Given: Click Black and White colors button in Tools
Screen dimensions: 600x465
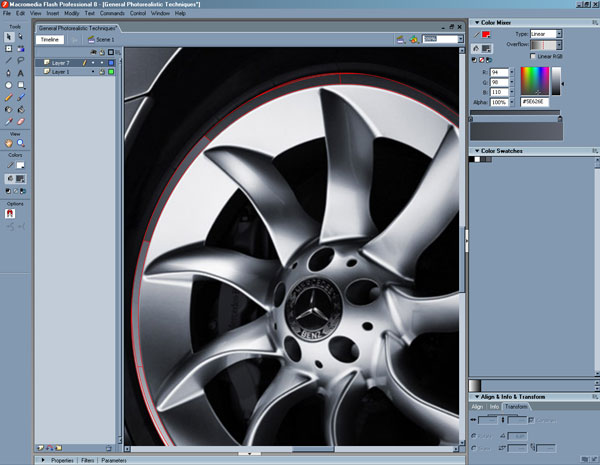Looking at the screenshot, I should tap(8, 191).
